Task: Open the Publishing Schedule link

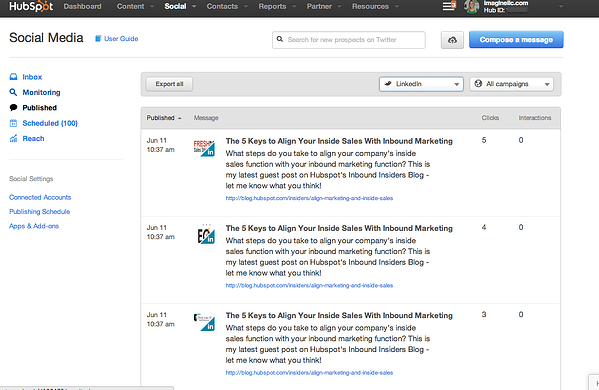Action: tap(40, 212)
